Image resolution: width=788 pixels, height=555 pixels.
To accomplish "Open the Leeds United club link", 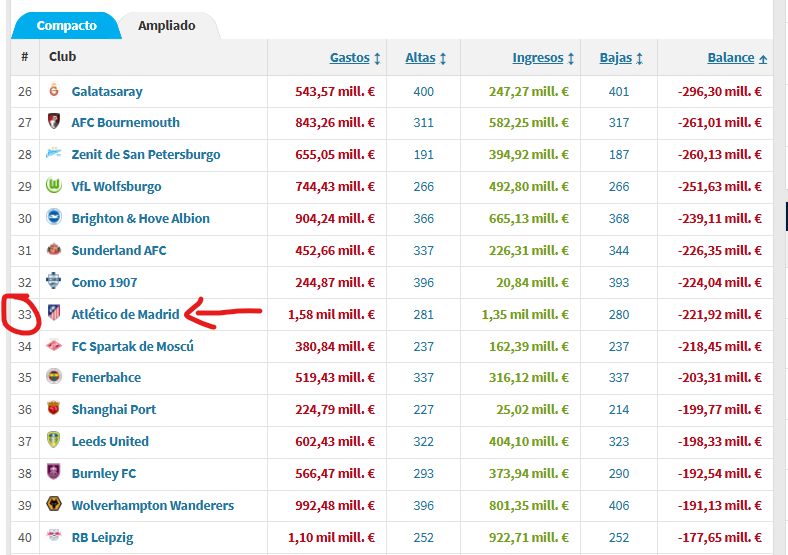I will pos(110,441).
